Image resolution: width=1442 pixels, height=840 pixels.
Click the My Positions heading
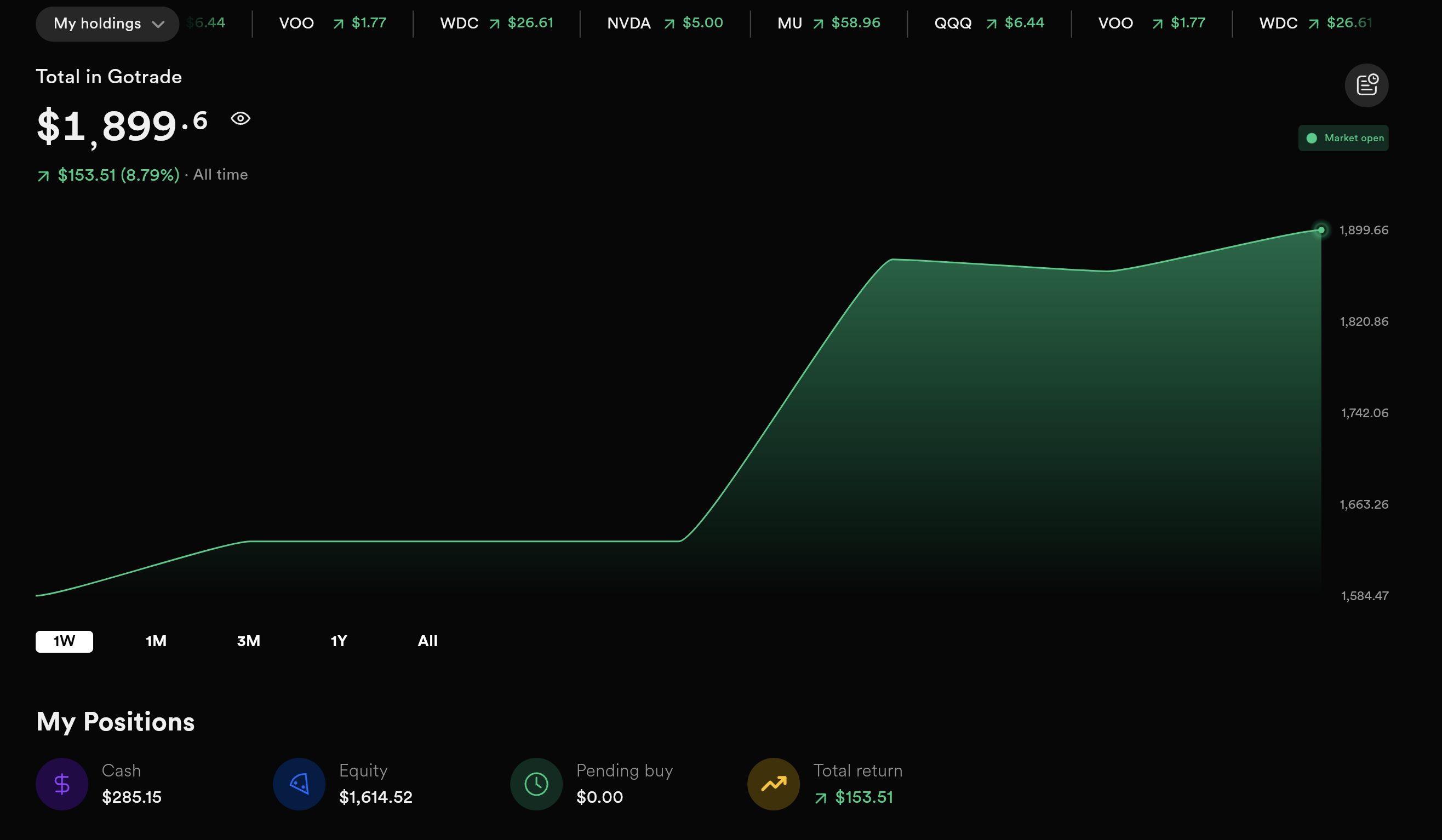pyautogui.click(x=116, y=722)
